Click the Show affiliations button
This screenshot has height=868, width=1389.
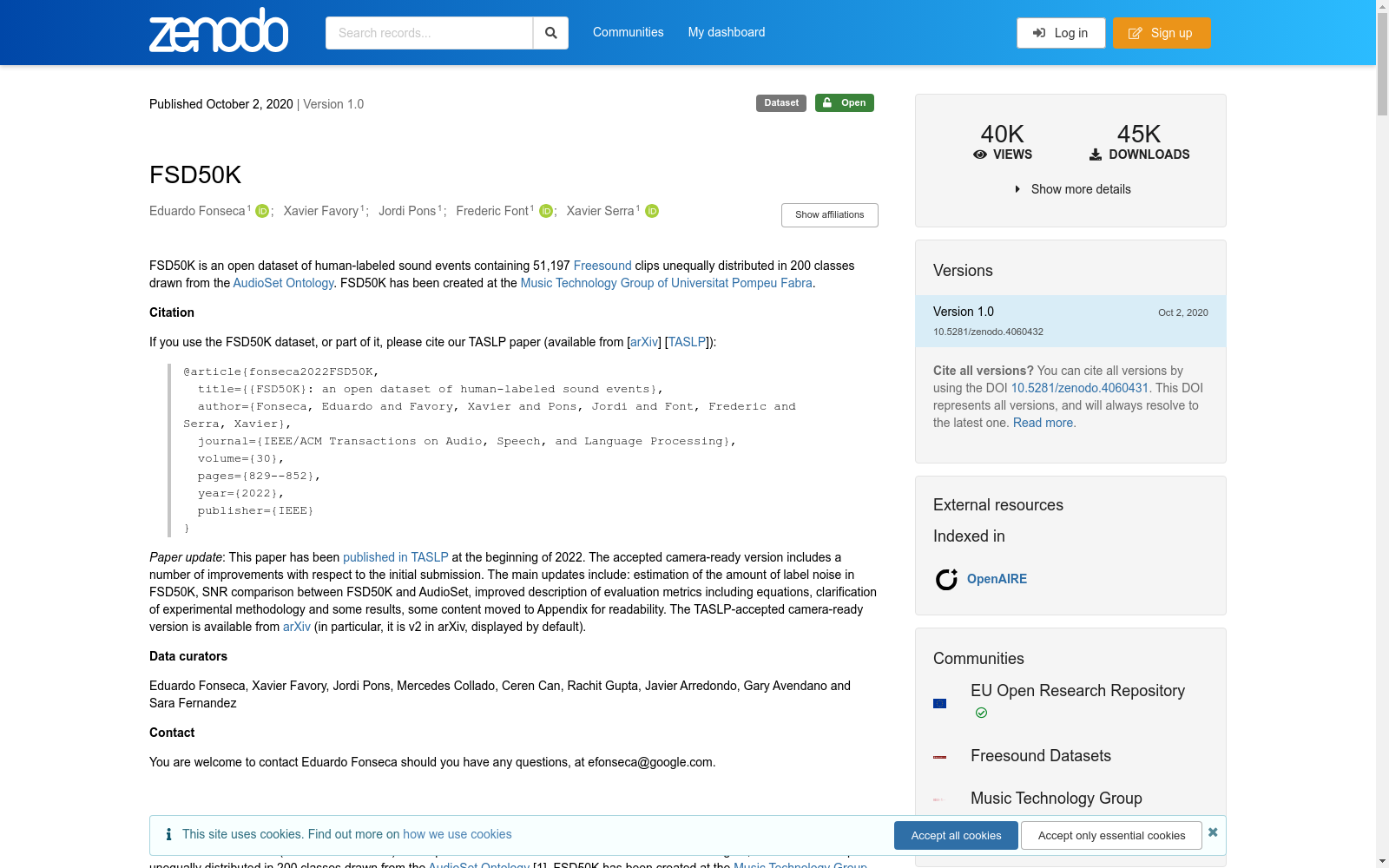(x=830, y=215)
